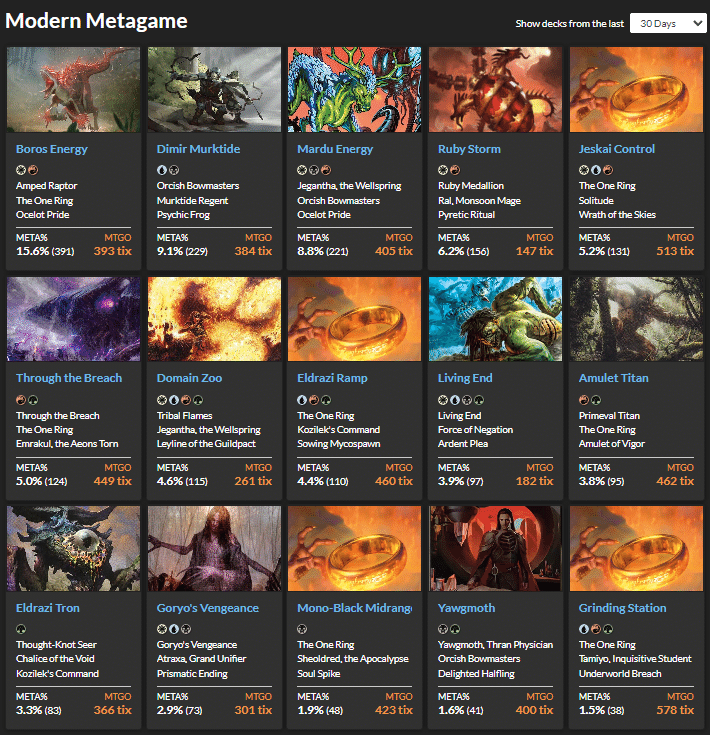Open the Living End deck title link

465,378
